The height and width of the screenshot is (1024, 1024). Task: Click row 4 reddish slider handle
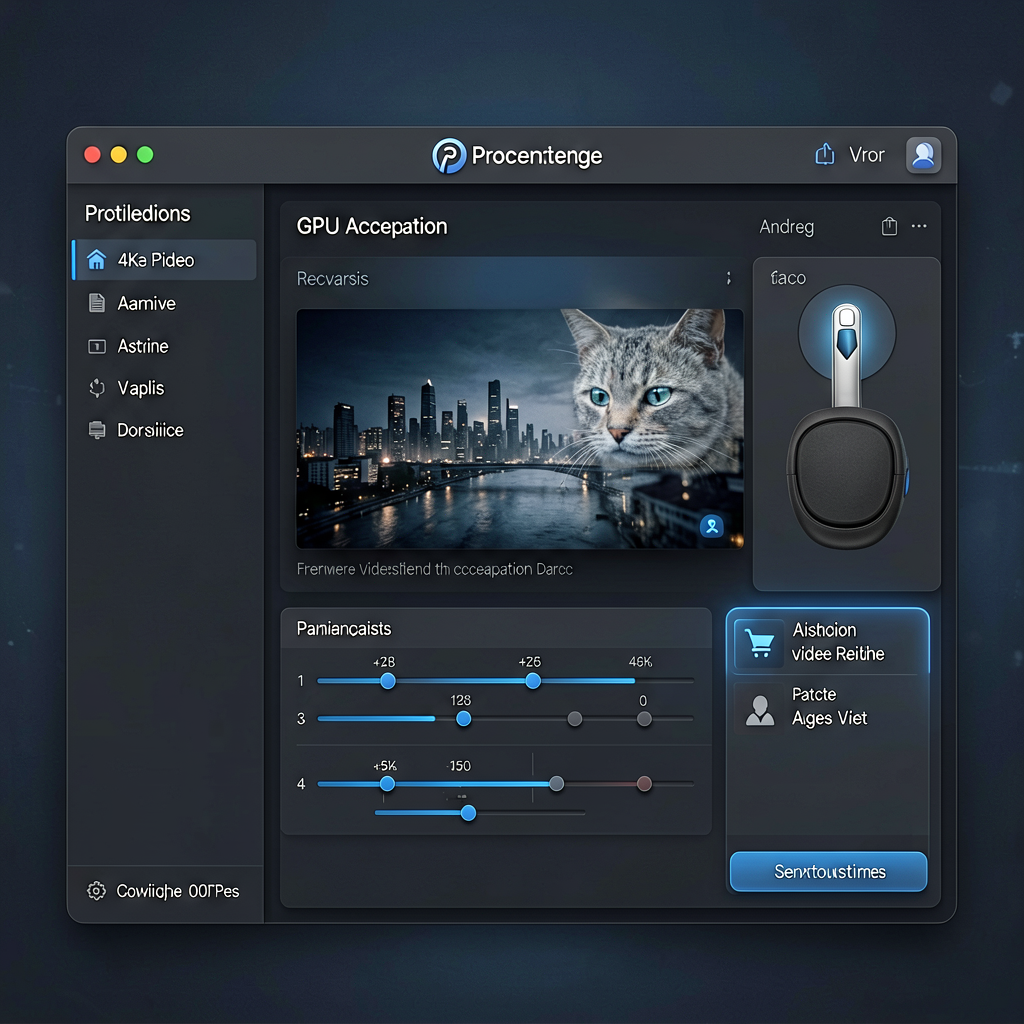pyautogui.click(x=644, y=784)
